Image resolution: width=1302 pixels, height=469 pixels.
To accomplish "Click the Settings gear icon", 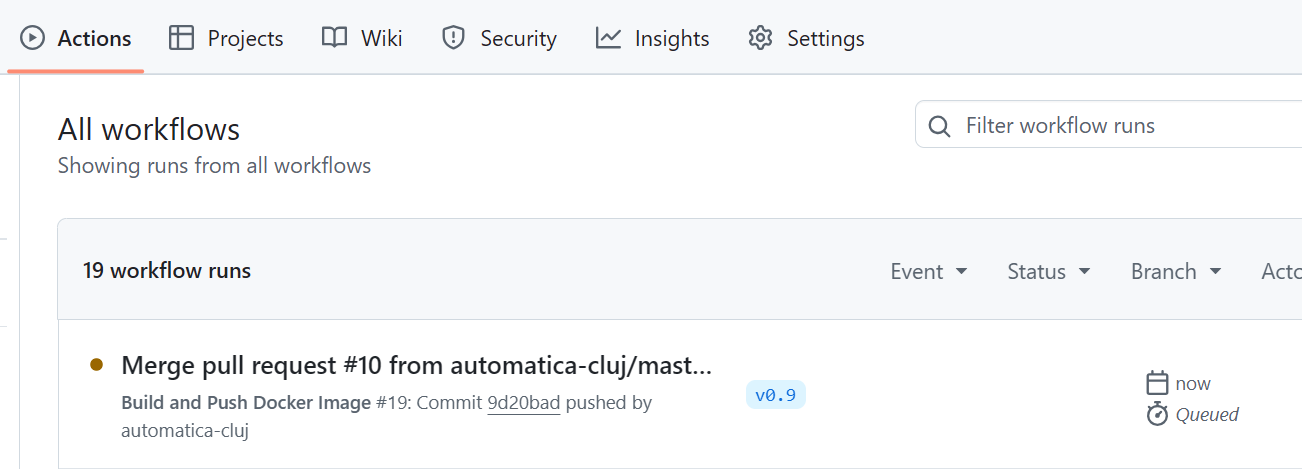I will pos(761,38).
